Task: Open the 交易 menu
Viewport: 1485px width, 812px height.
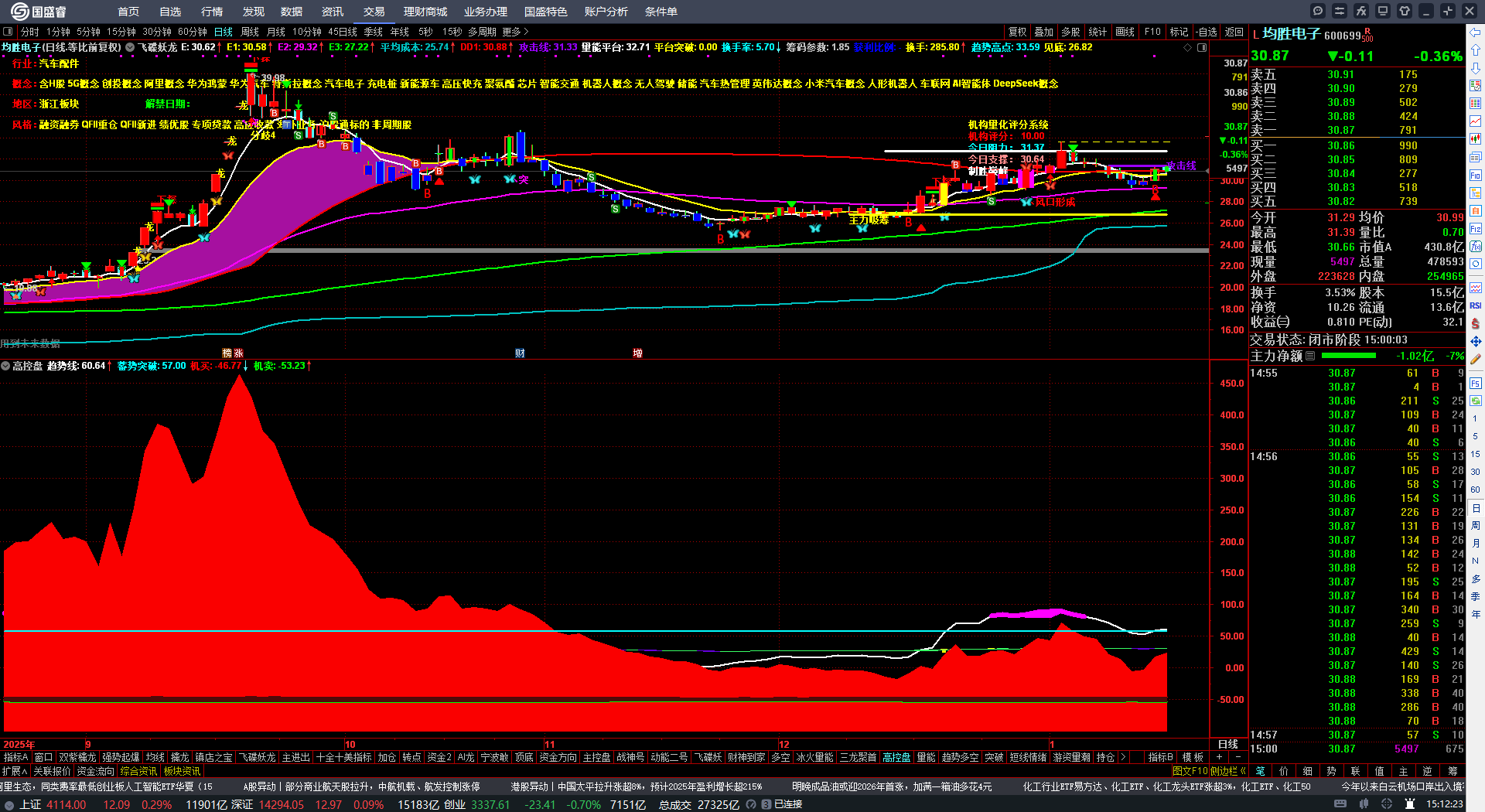Action: click(x=374, y=12)
